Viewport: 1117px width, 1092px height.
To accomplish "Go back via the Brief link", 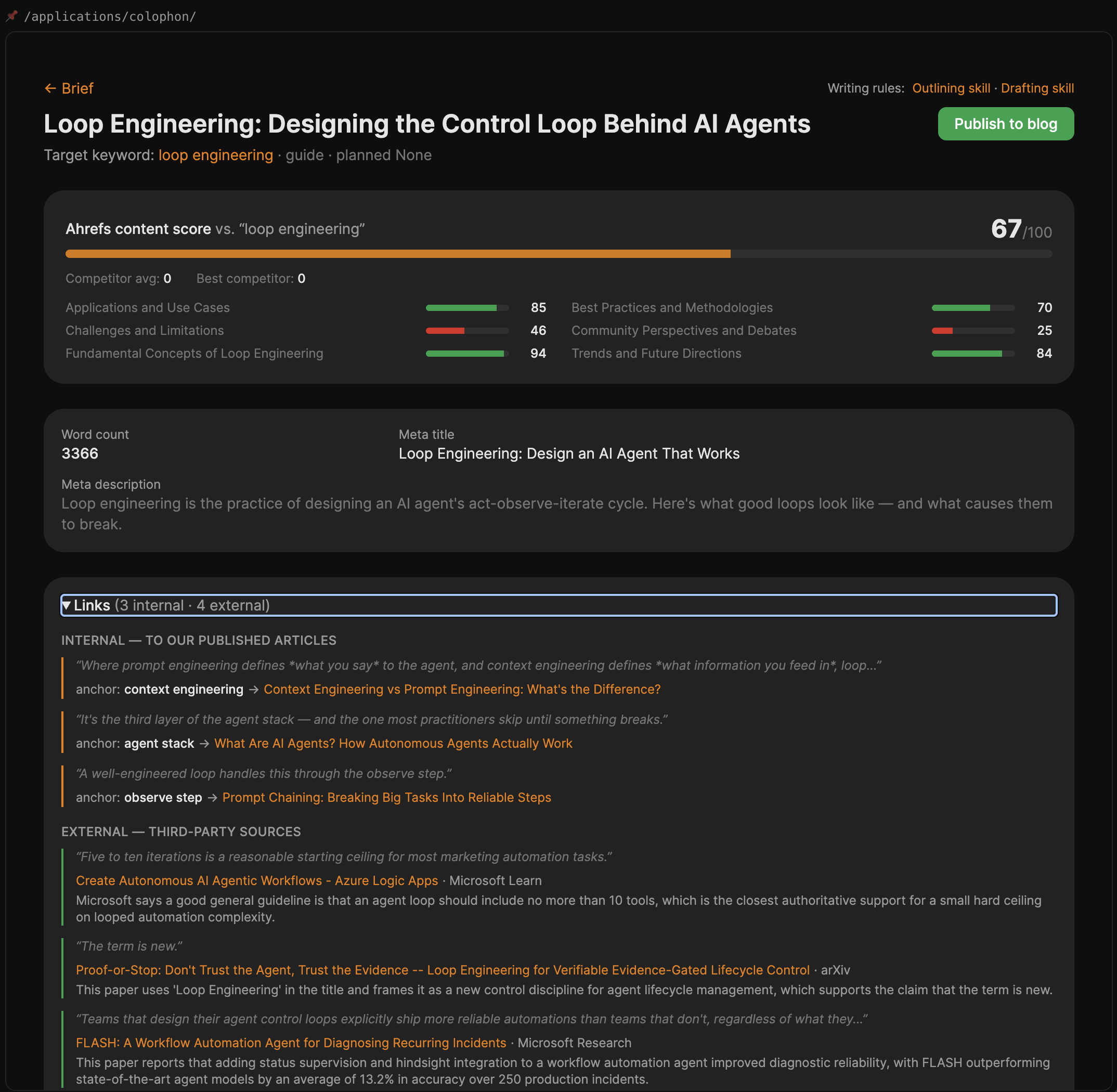I will point(69,88).
